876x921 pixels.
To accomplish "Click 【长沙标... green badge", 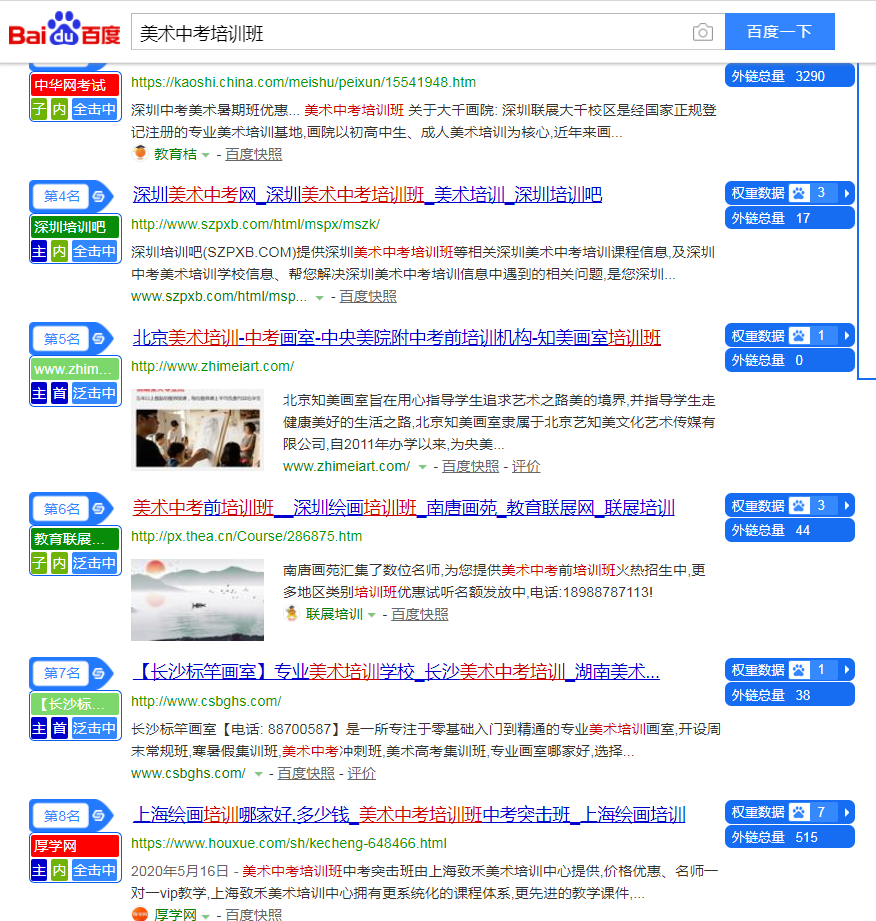I will (75, 704).
